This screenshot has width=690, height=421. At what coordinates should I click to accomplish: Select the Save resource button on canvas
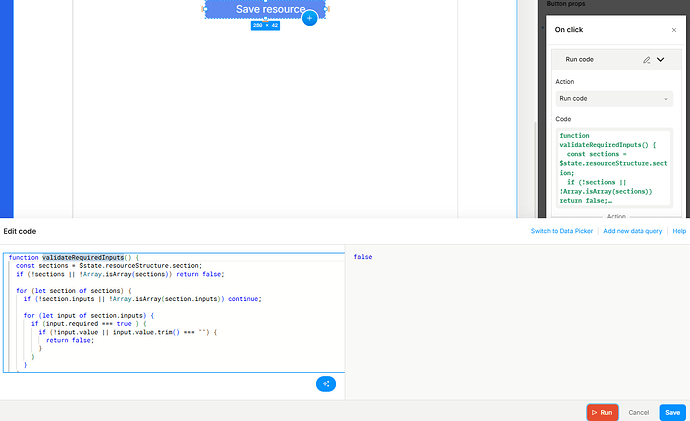[x=265, y=9]
